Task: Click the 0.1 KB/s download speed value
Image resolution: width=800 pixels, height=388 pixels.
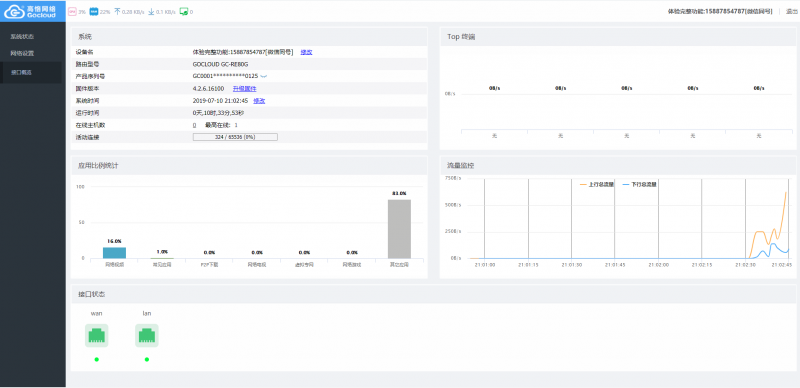Action: tap(166, 12)
